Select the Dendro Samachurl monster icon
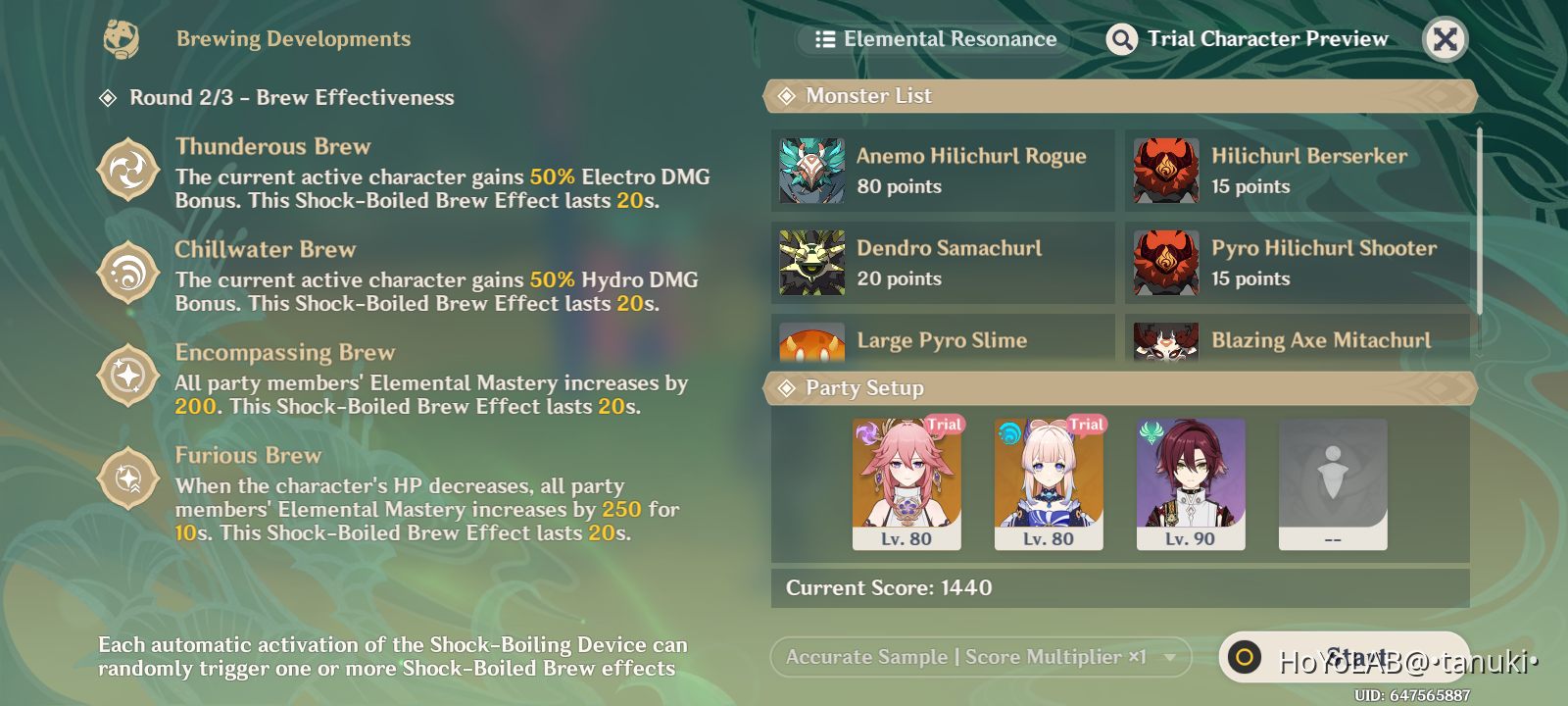The height and width of the screenshot is (706, 1568). [811, 262]
